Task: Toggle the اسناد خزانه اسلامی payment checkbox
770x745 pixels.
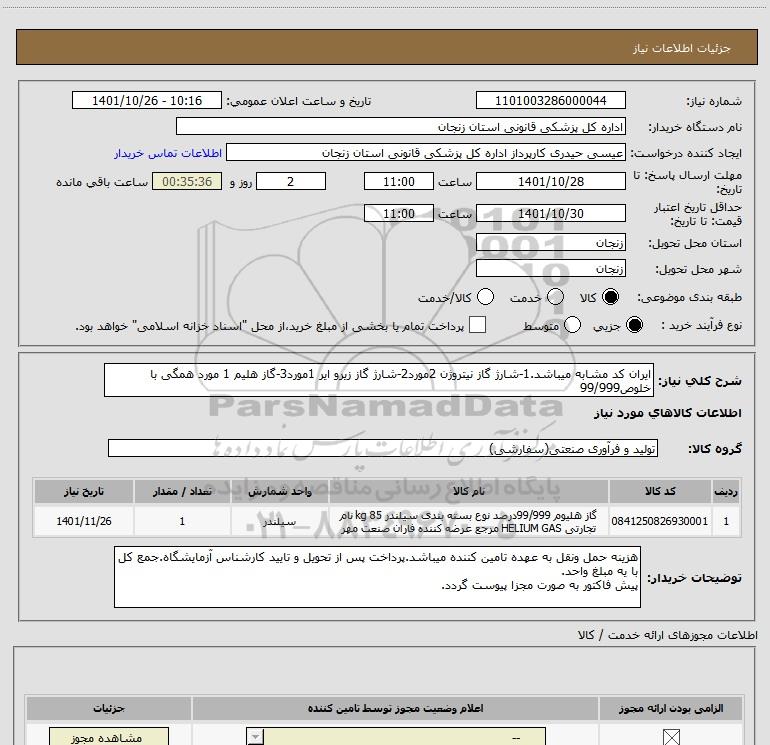Action: coord(477,325)
